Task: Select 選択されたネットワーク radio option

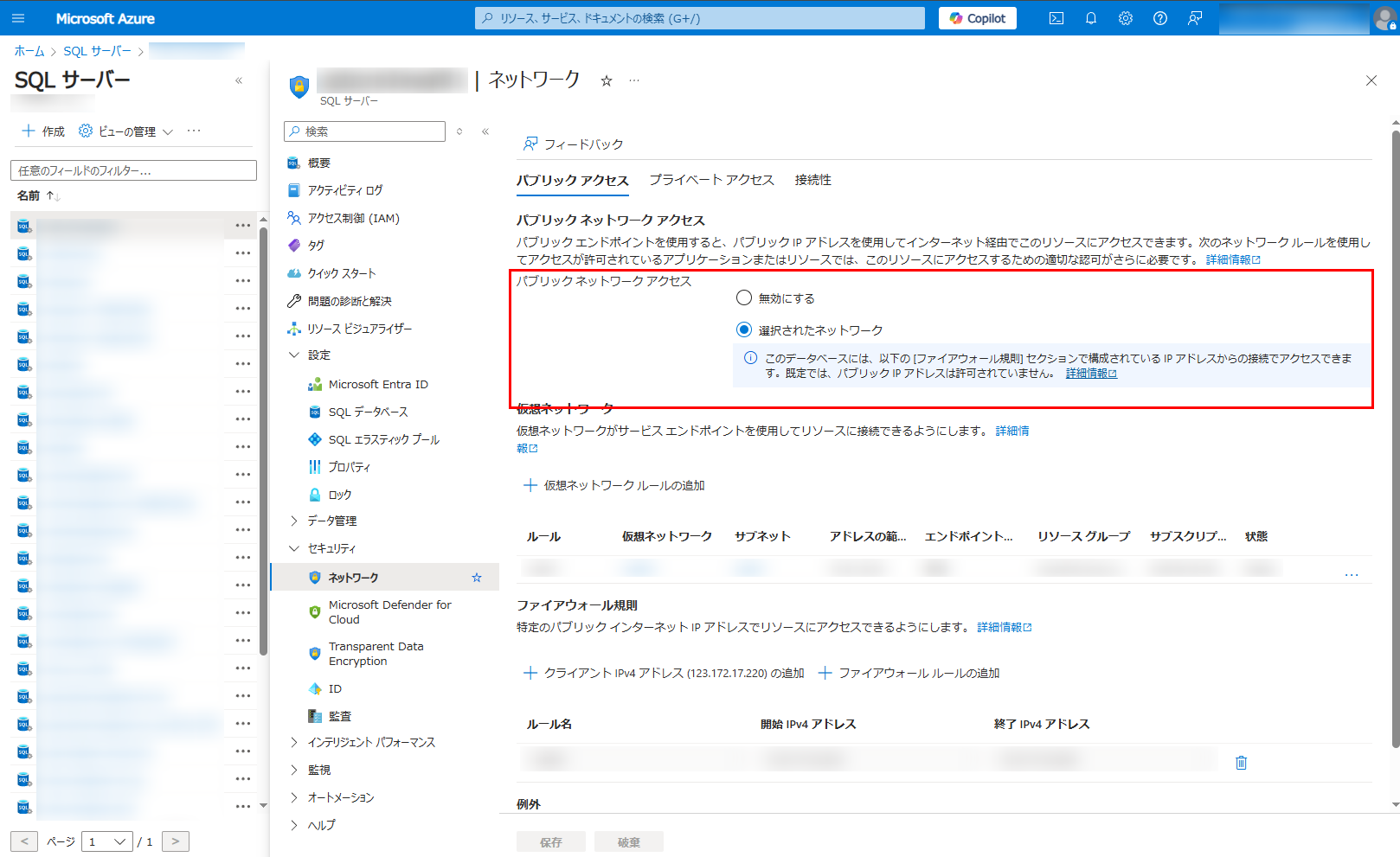Action: tap(744, 330)
